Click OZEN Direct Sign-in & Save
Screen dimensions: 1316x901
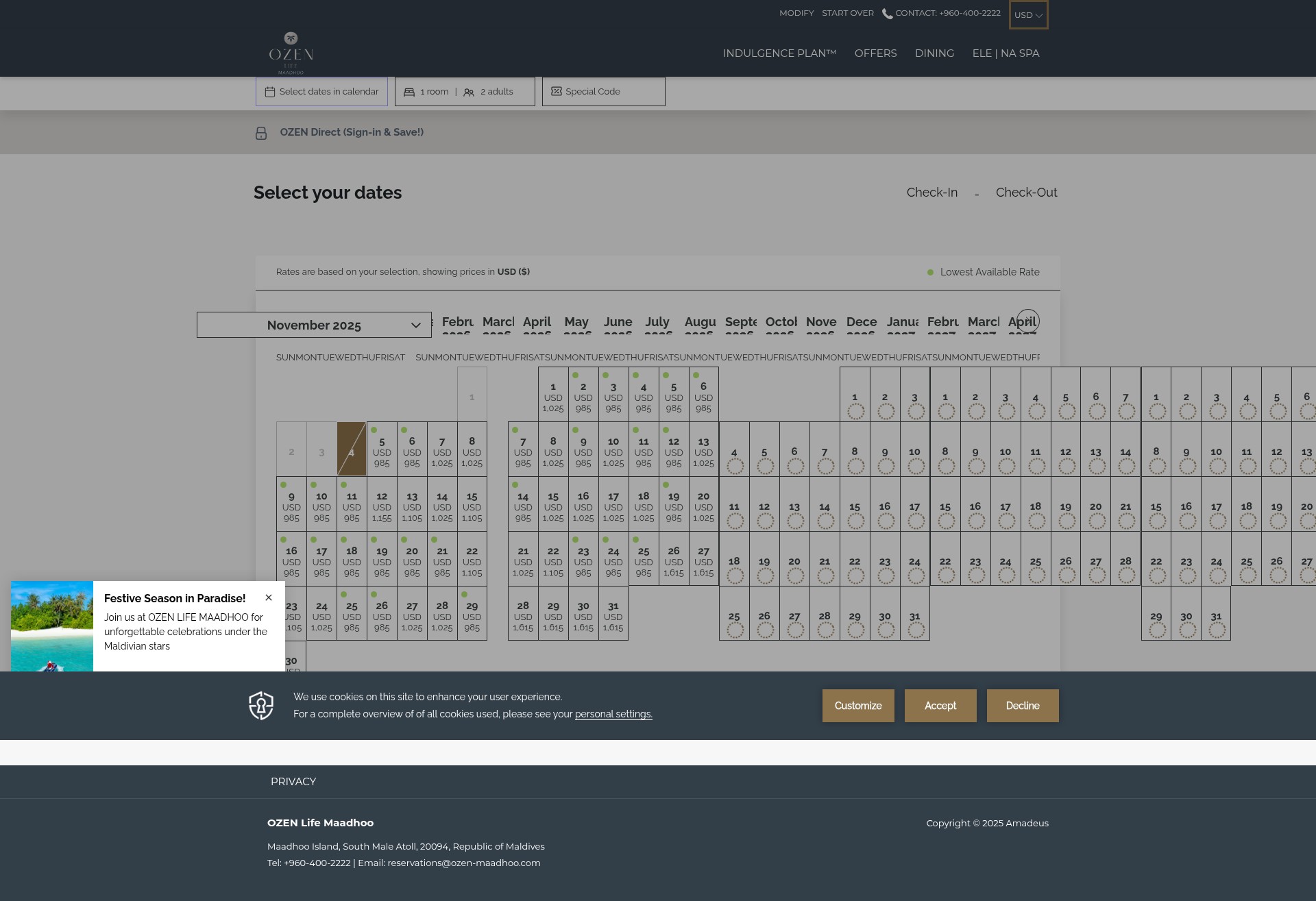click(x=352, y=132)
